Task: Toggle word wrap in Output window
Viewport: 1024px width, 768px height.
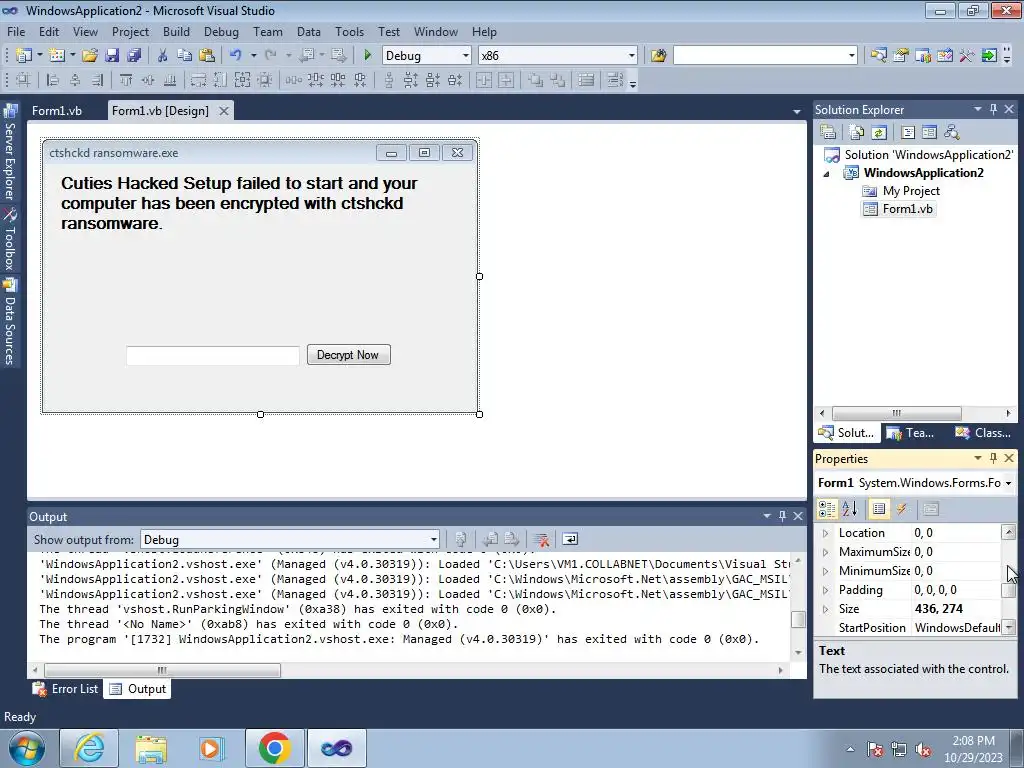Action: tap(570, 539)
